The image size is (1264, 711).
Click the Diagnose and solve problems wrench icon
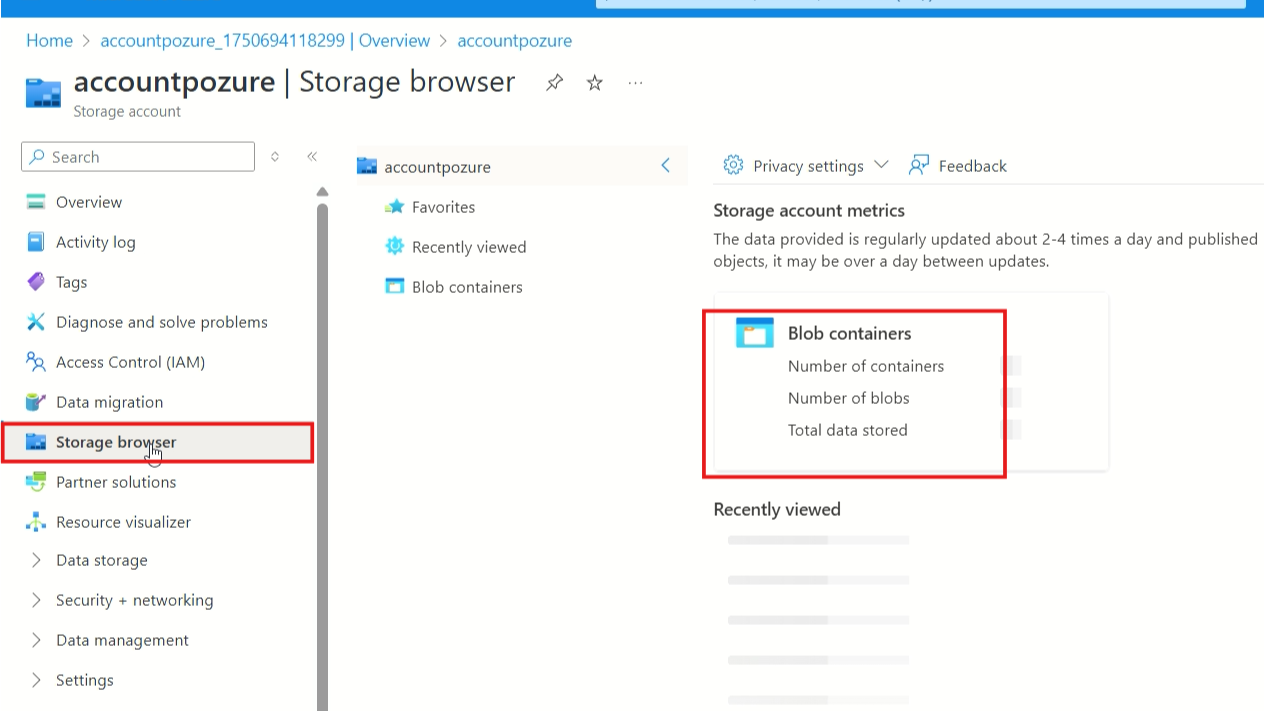coord(36,322)
